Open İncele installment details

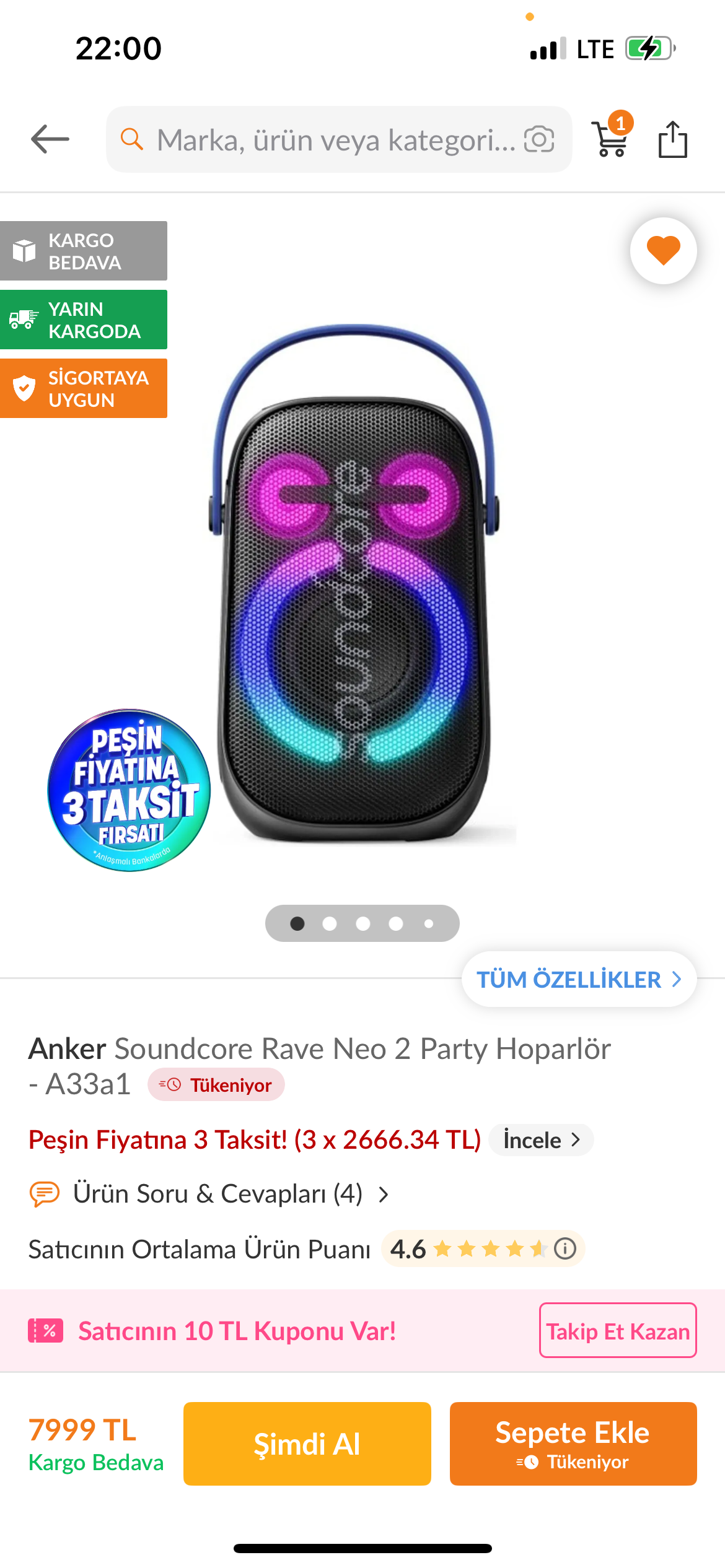coord(542,1140)
